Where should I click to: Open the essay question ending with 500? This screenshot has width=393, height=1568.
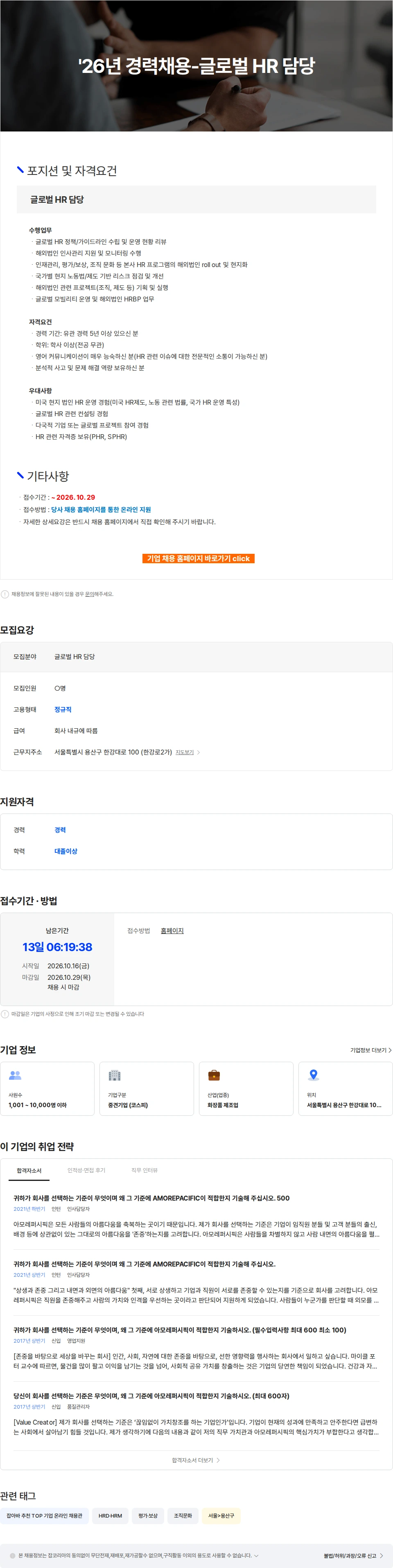[x=151, y=1198]
